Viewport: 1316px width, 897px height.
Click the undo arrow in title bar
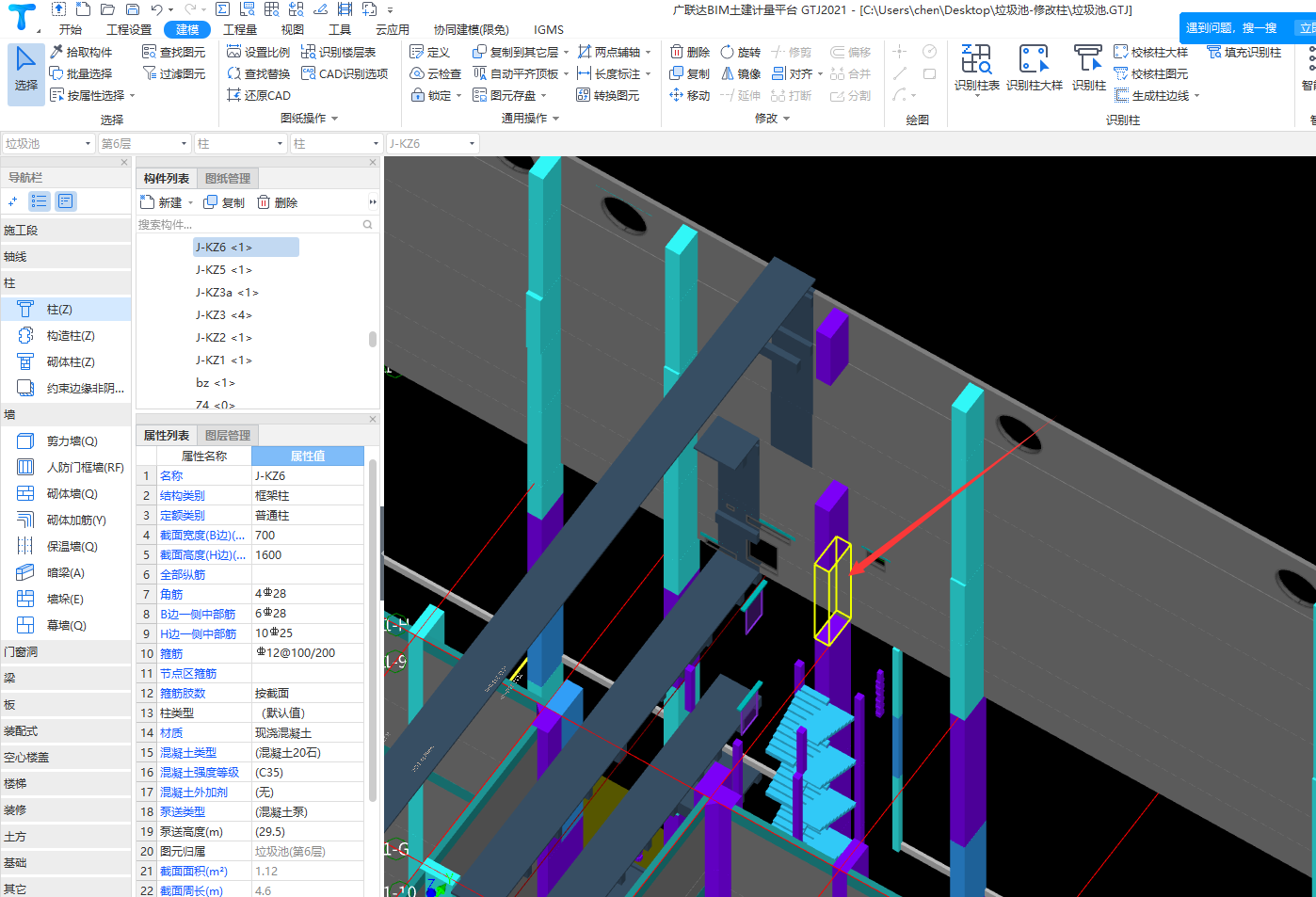tap(156, 9)
